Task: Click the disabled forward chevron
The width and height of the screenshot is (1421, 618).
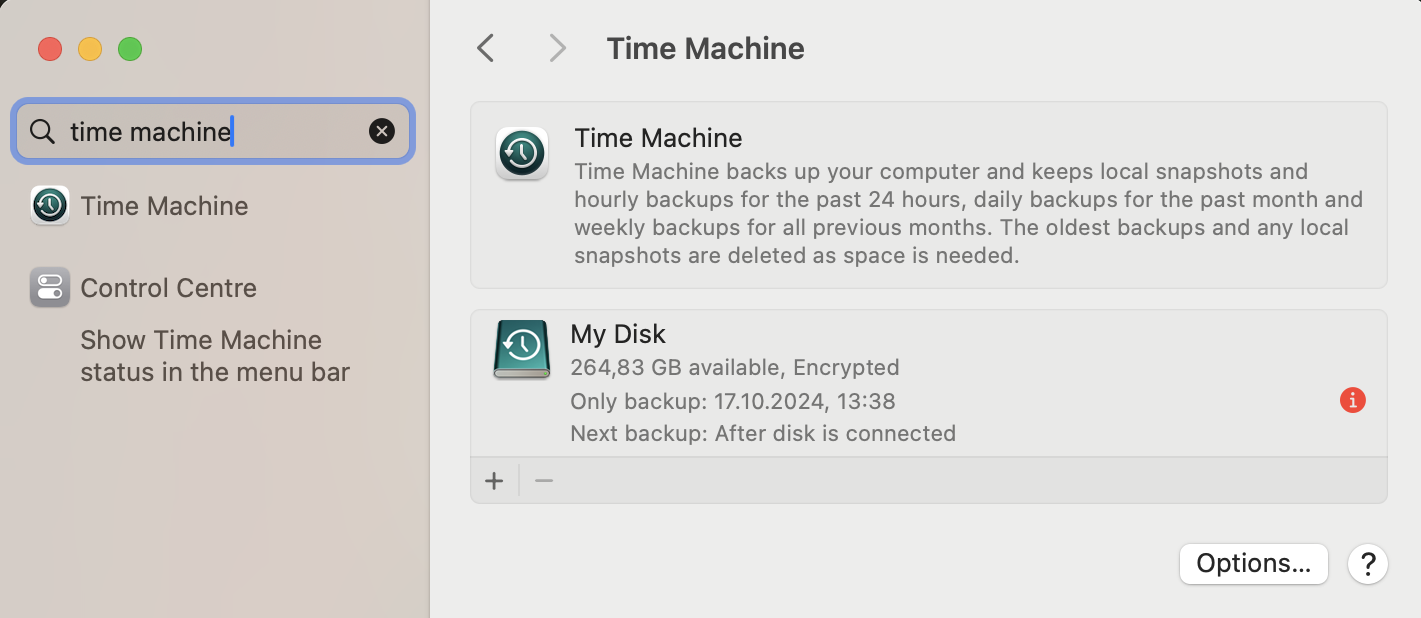Action: (557, 48)
